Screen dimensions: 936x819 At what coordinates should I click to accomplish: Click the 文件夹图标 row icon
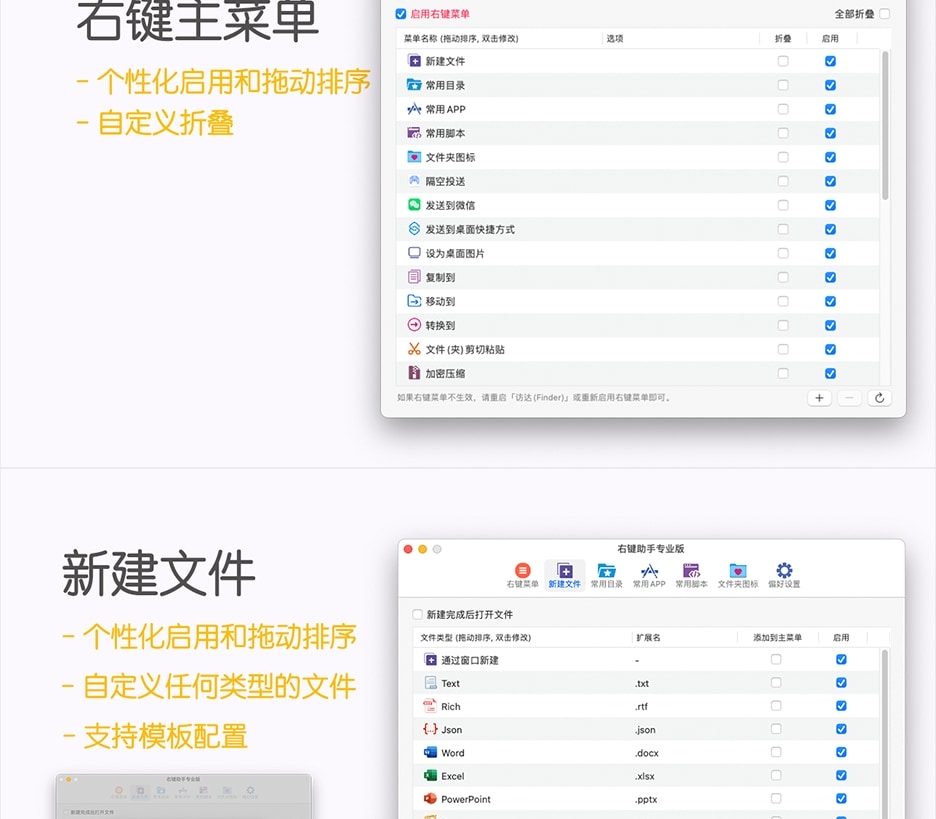[414, 156]
